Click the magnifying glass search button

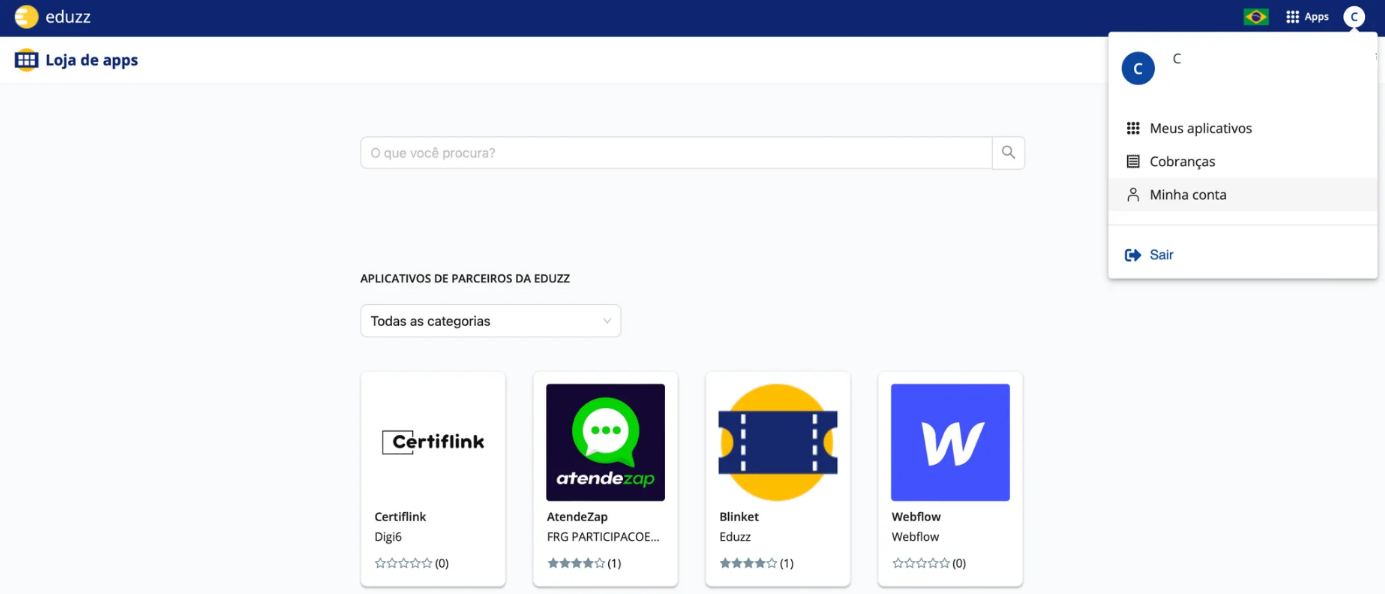pyautogui.click(x=1008, y=153)
